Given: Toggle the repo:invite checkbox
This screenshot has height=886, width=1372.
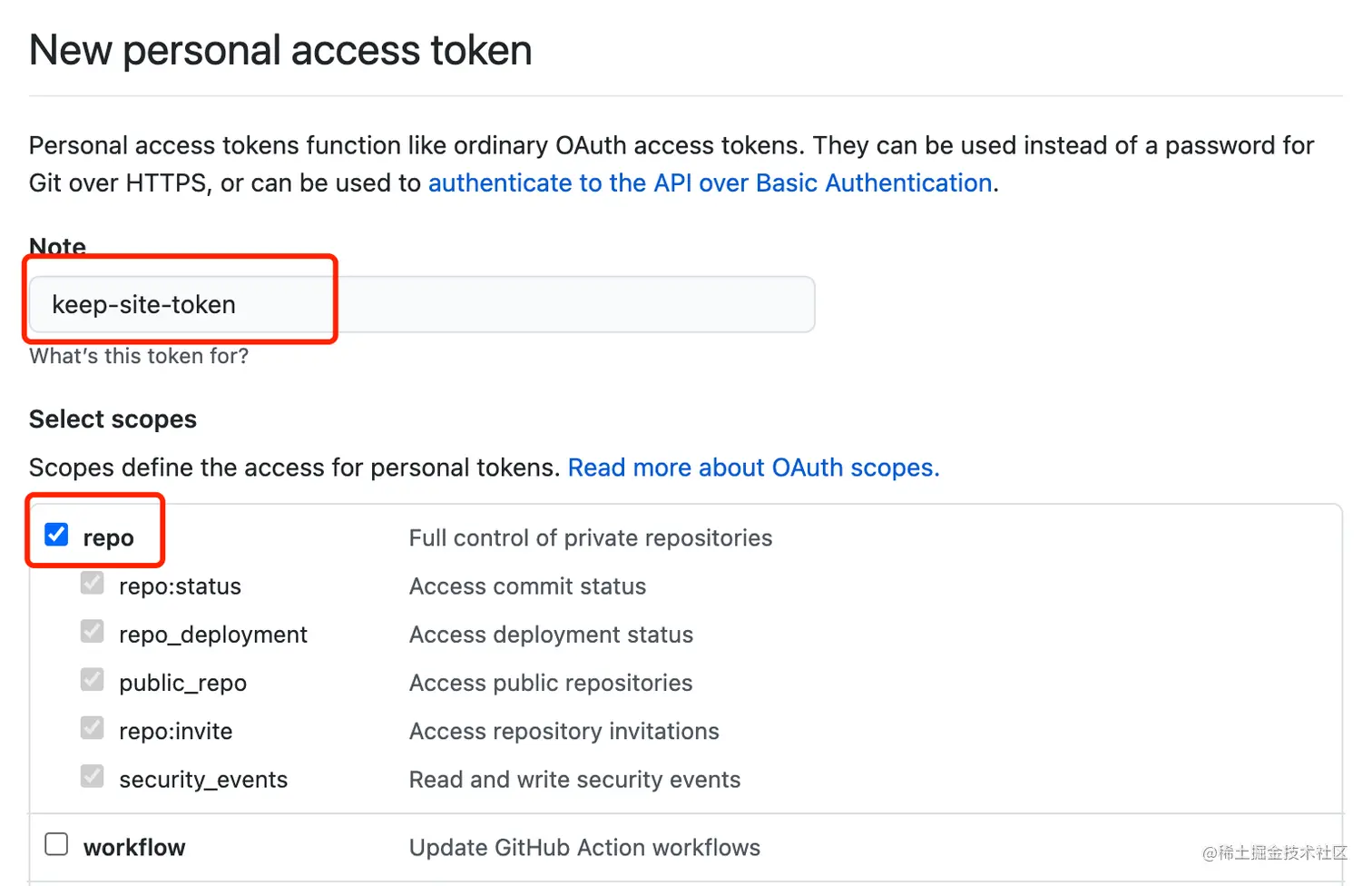Looking at the screenshot, I should click(93, 728).
